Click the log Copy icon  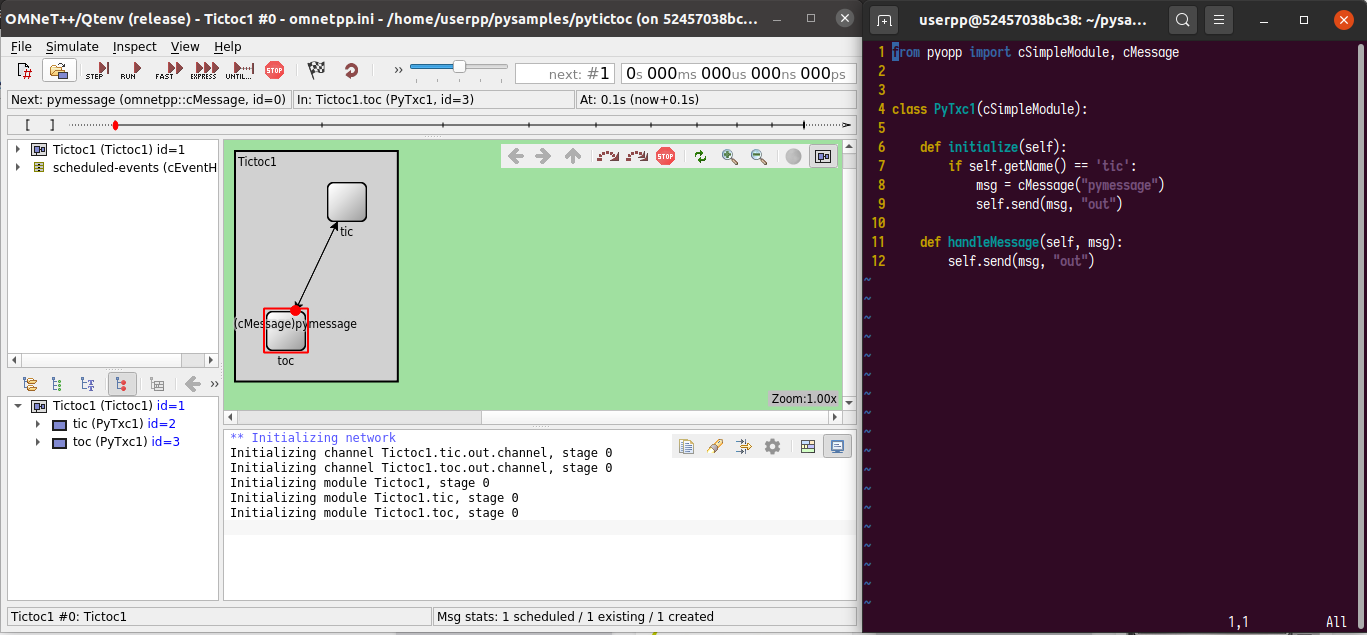[686, 447]
